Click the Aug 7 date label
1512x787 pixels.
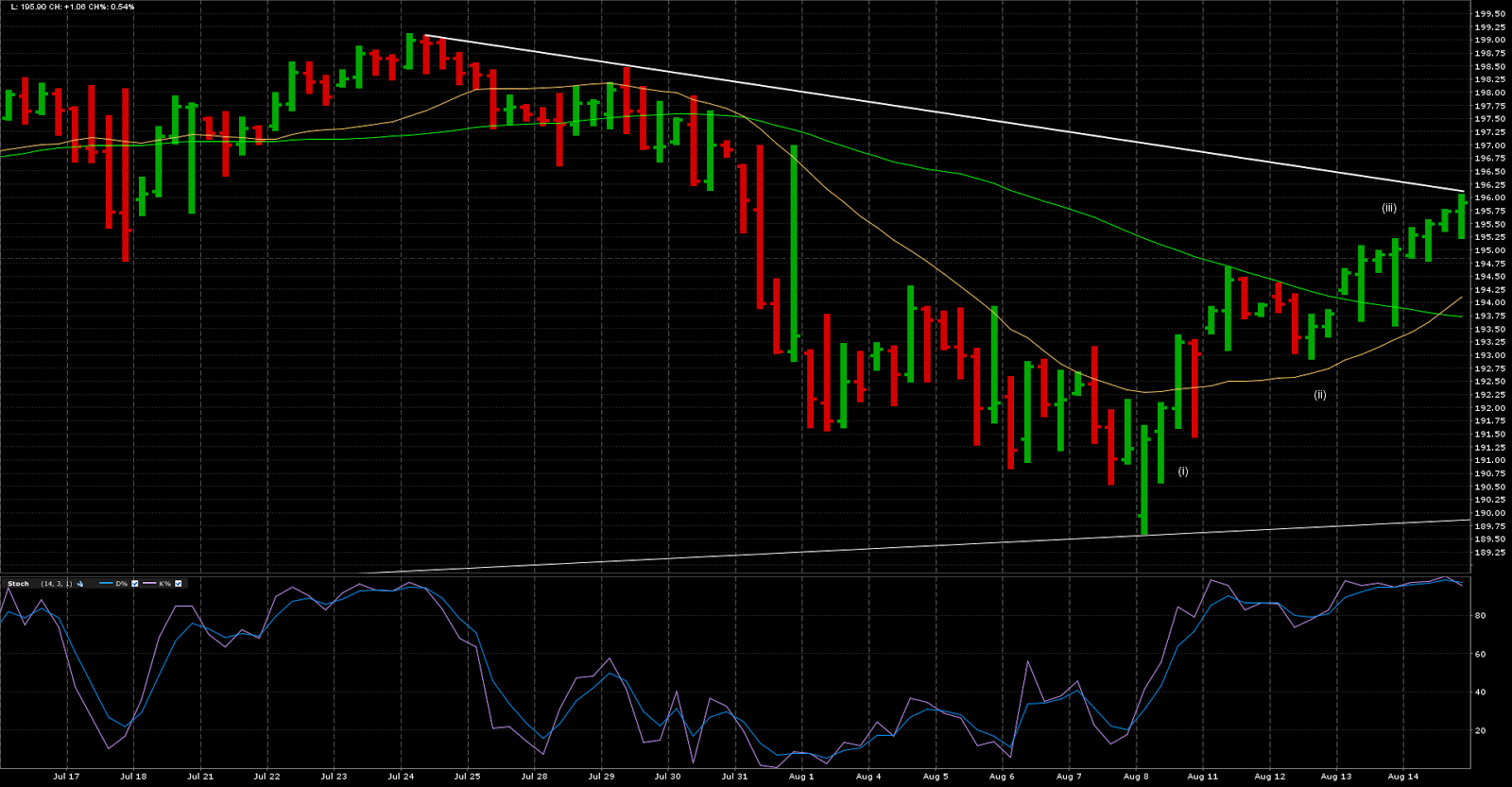coord(1069,777)
